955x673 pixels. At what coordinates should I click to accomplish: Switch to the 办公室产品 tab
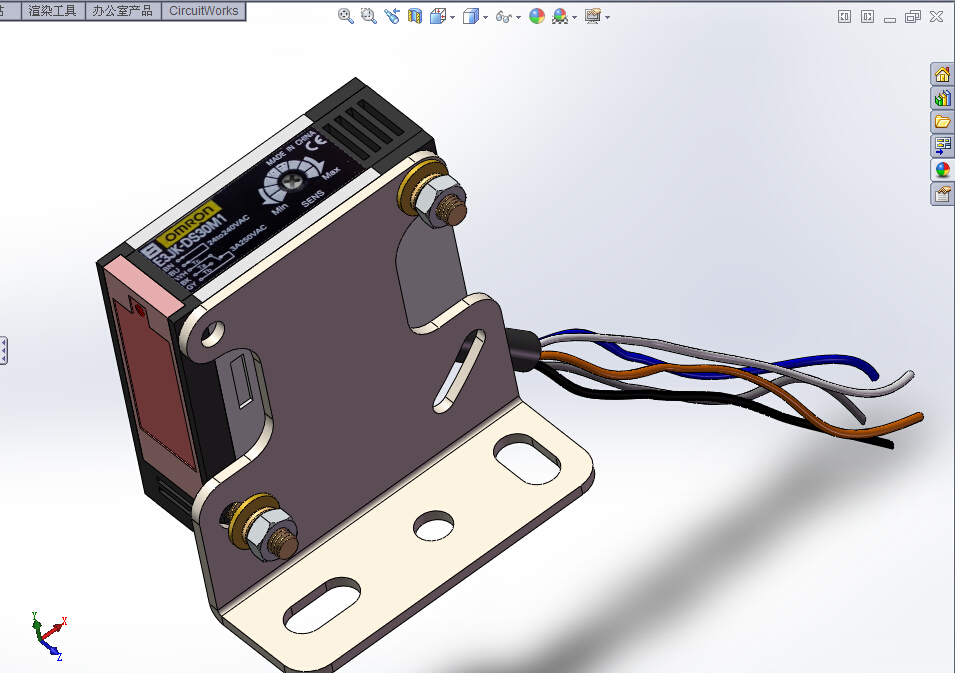(122, 11)
